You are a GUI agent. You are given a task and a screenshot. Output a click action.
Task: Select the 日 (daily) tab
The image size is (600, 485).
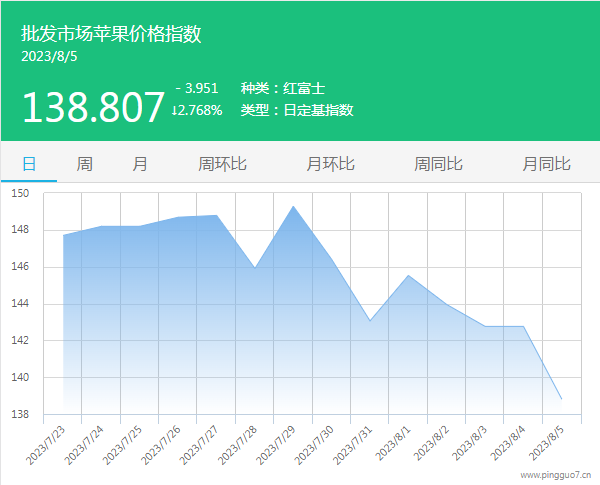pyautogui.click(x=29, y=164)
